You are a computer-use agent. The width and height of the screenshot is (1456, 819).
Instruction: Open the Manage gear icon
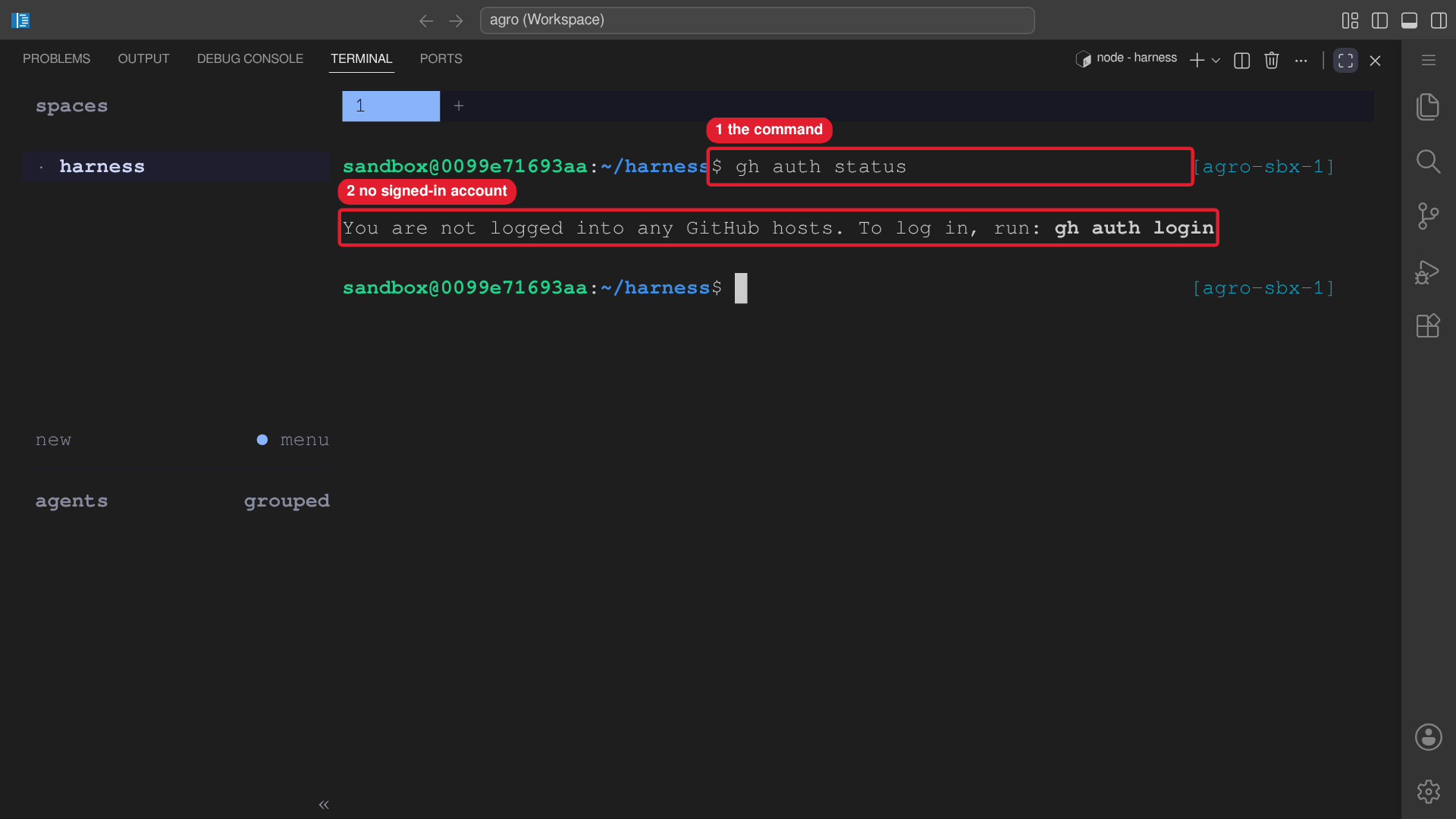(1428, 792)
